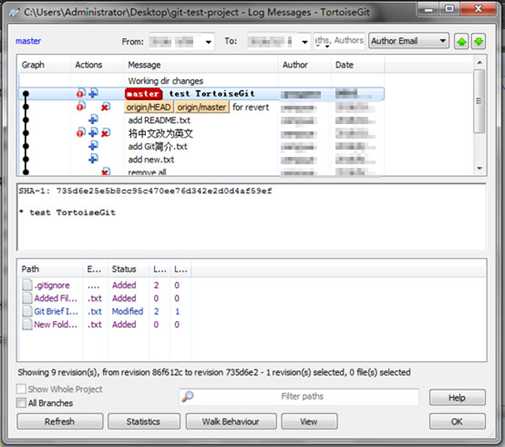Click the Refresh button
Viewport: 505px width, 447px height.
coord(60,422)
